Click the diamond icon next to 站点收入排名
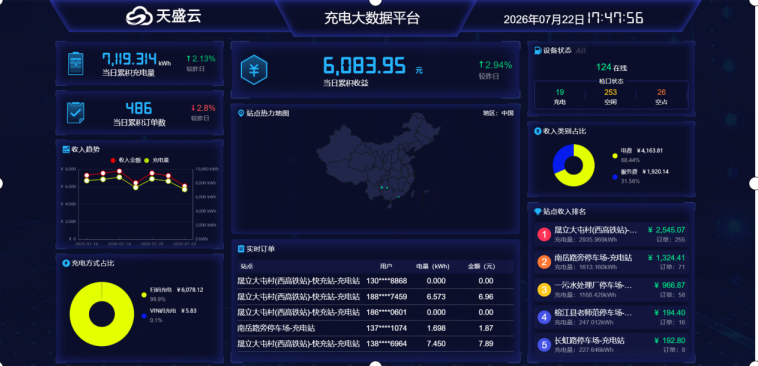Screen dimensions: 758x366 coord(538,211)
